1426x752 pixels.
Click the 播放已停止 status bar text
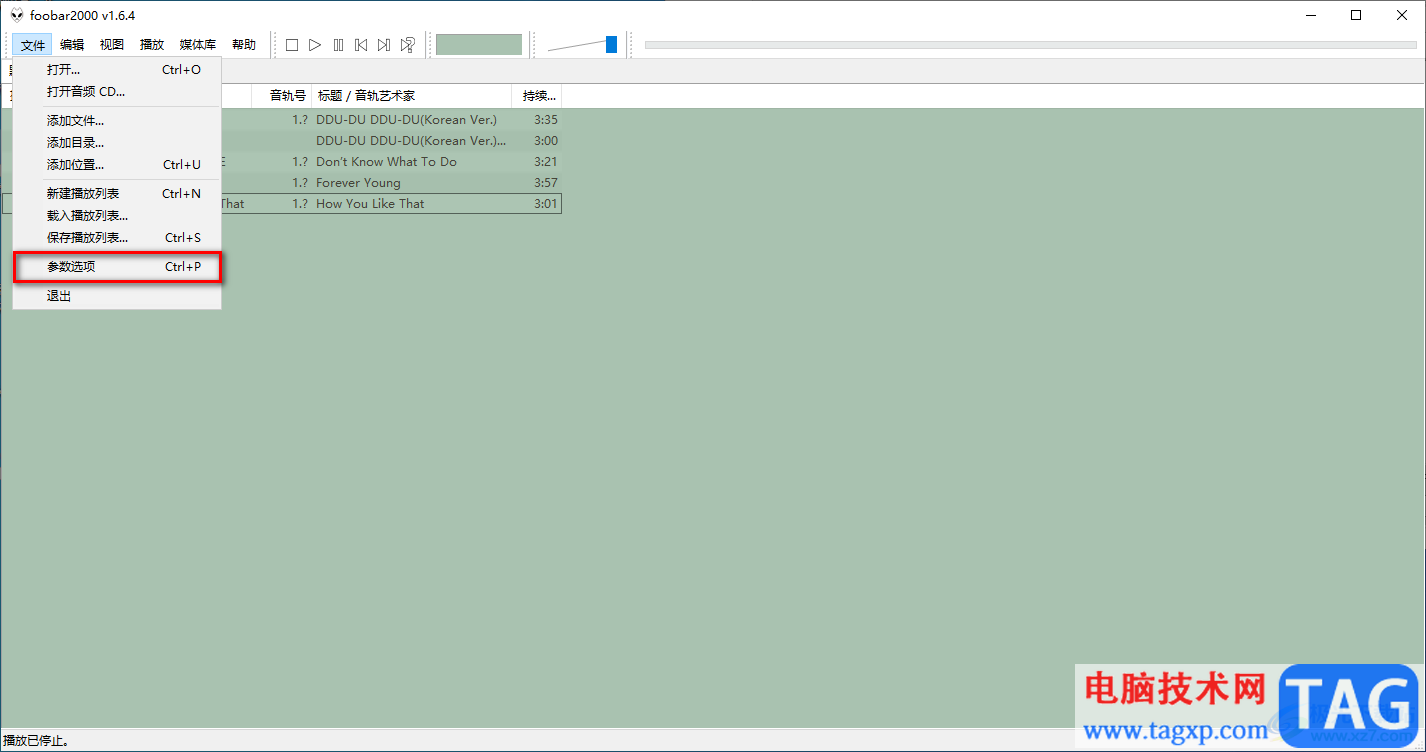coord(36,741)
